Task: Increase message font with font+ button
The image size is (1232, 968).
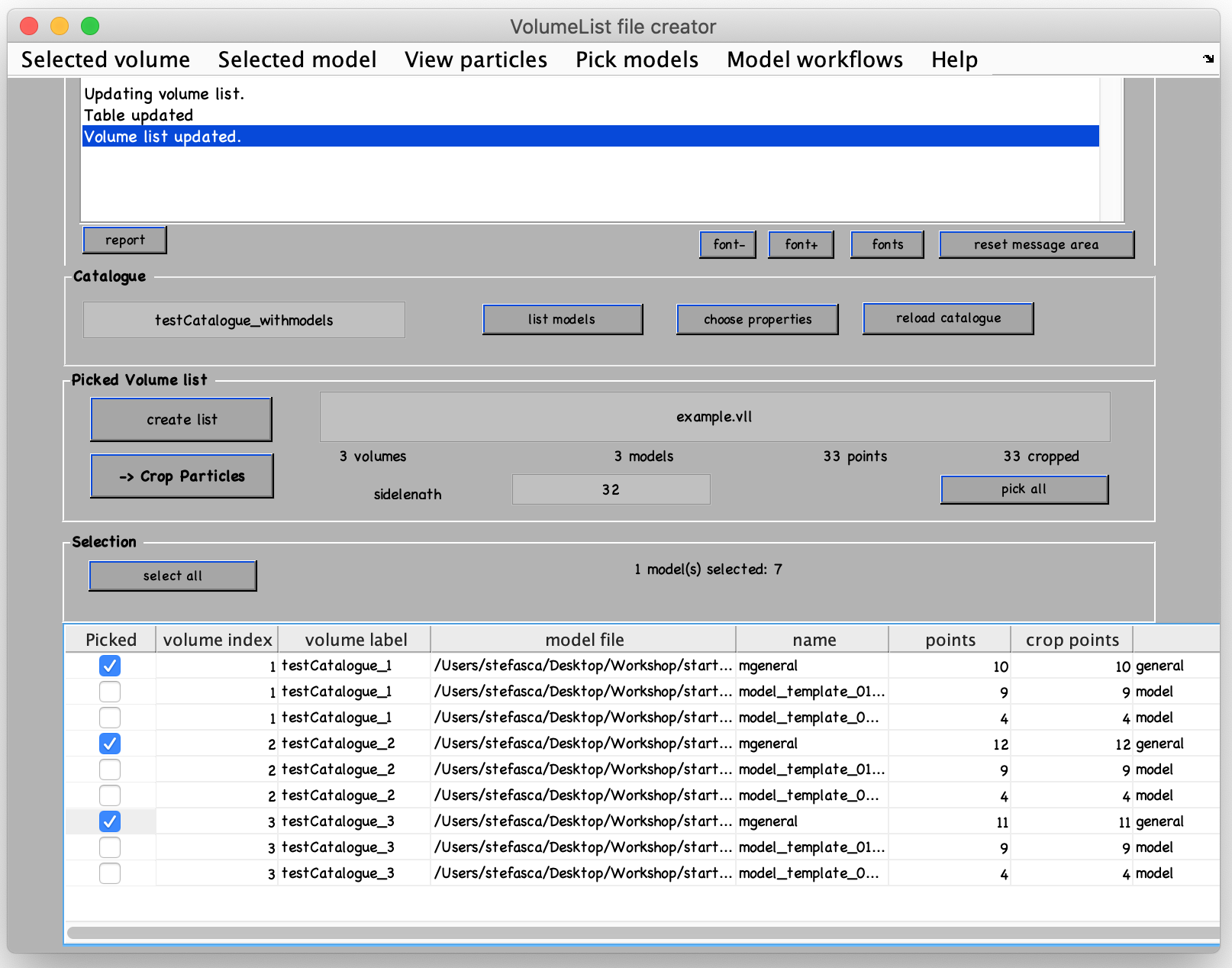Action: pos(801,244)
